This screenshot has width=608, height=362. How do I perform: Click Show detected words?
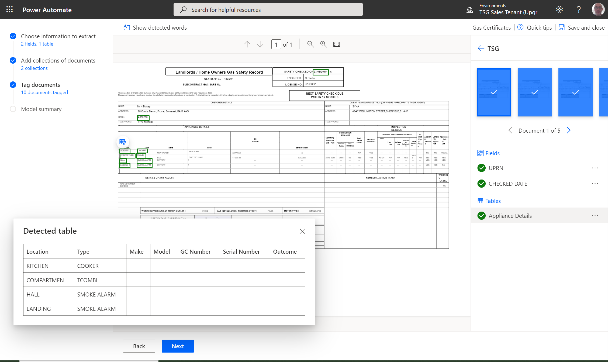(155, 28)
